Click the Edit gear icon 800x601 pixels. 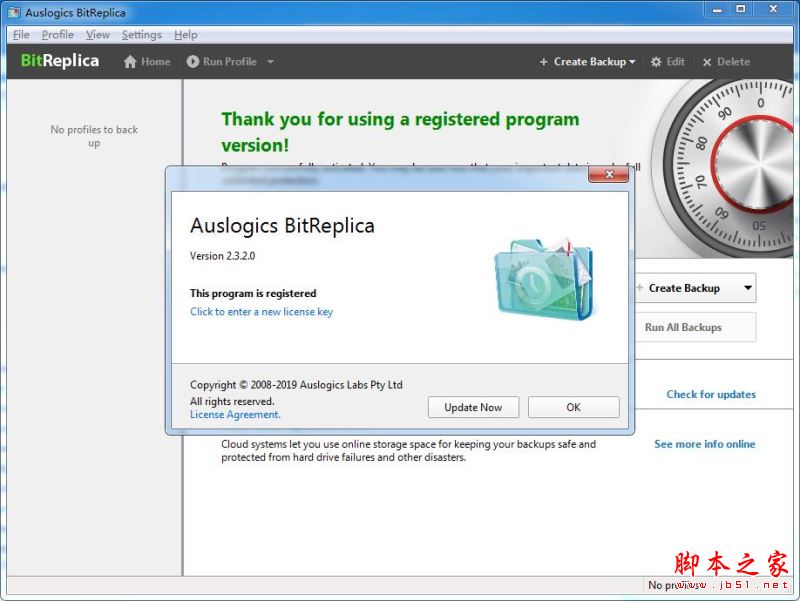coord(656,62)
